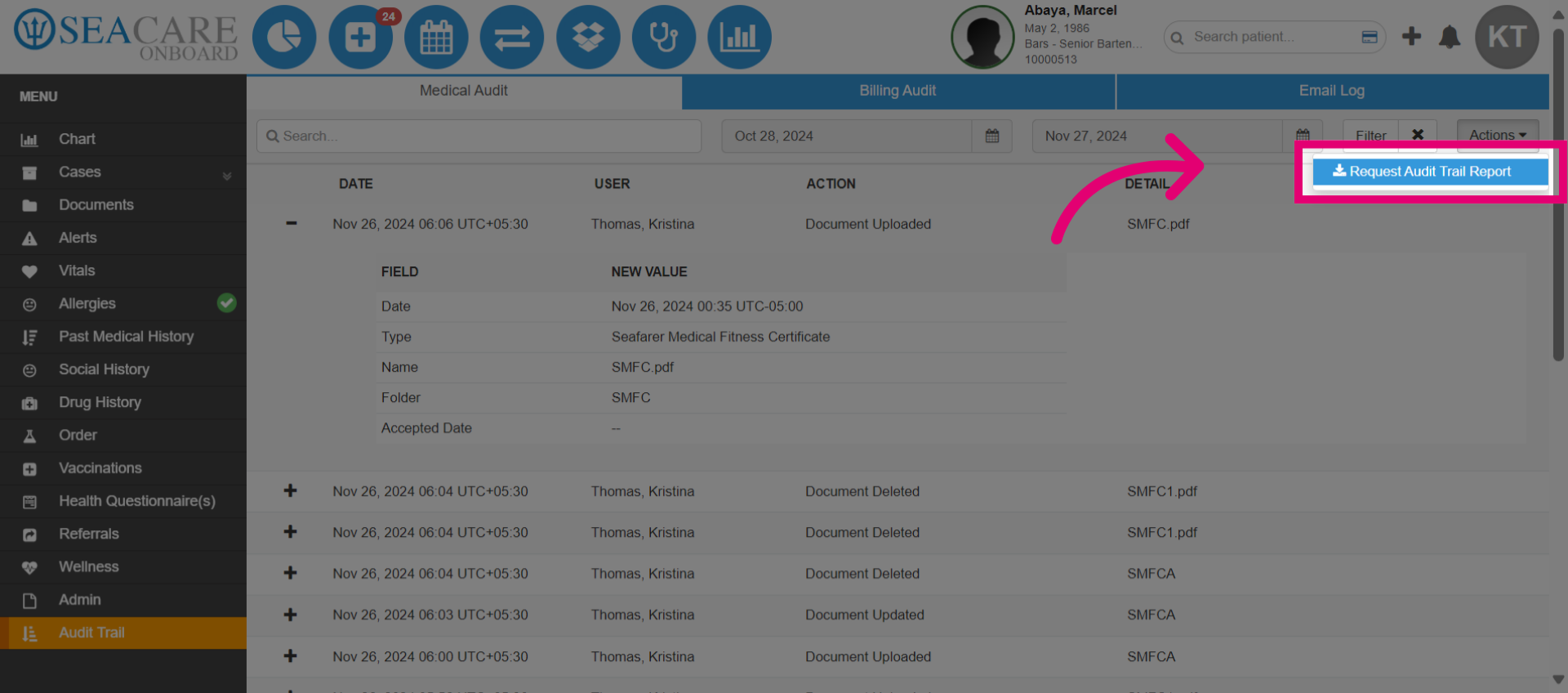Expand Cases in the sidebar menu

pos(123,172)
